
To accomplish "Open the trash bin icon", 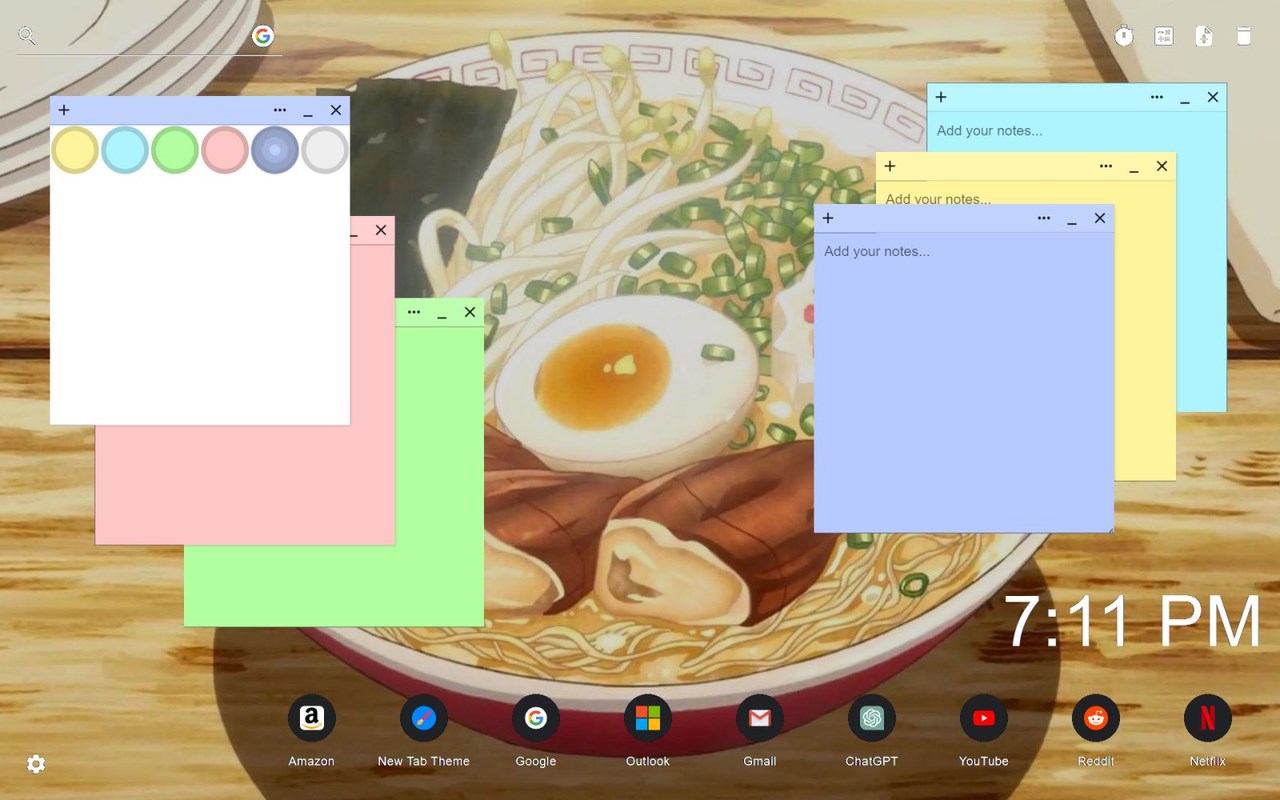I will click(1244, 36).
